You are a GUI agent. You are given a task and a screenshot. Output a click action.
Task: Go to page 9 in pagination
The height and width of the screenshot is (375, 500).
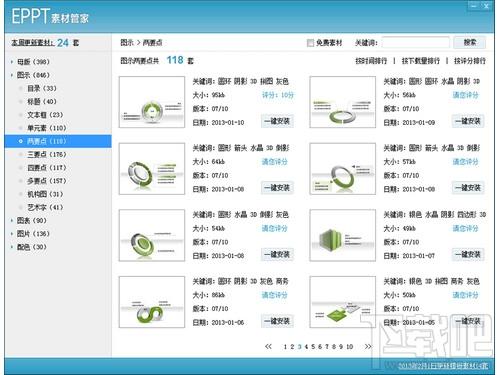(x=341, y=347)
